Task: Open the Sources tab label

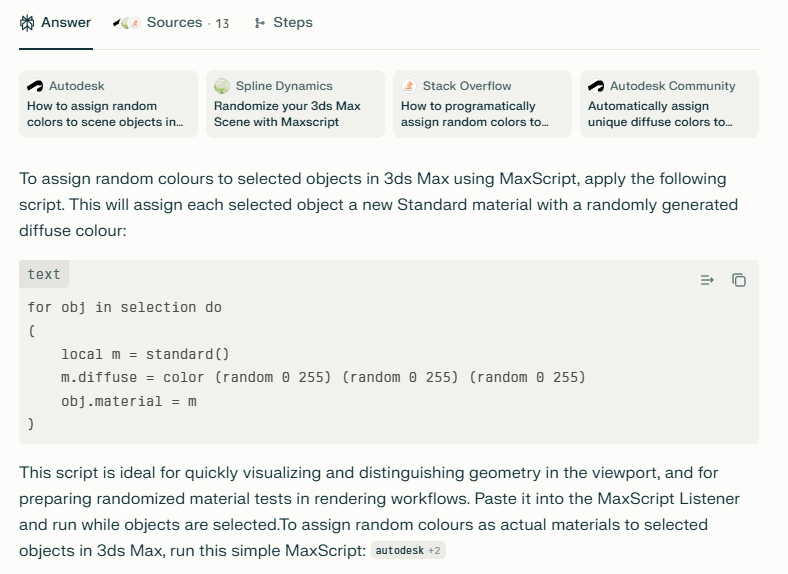Action: (x=174, y=23)
